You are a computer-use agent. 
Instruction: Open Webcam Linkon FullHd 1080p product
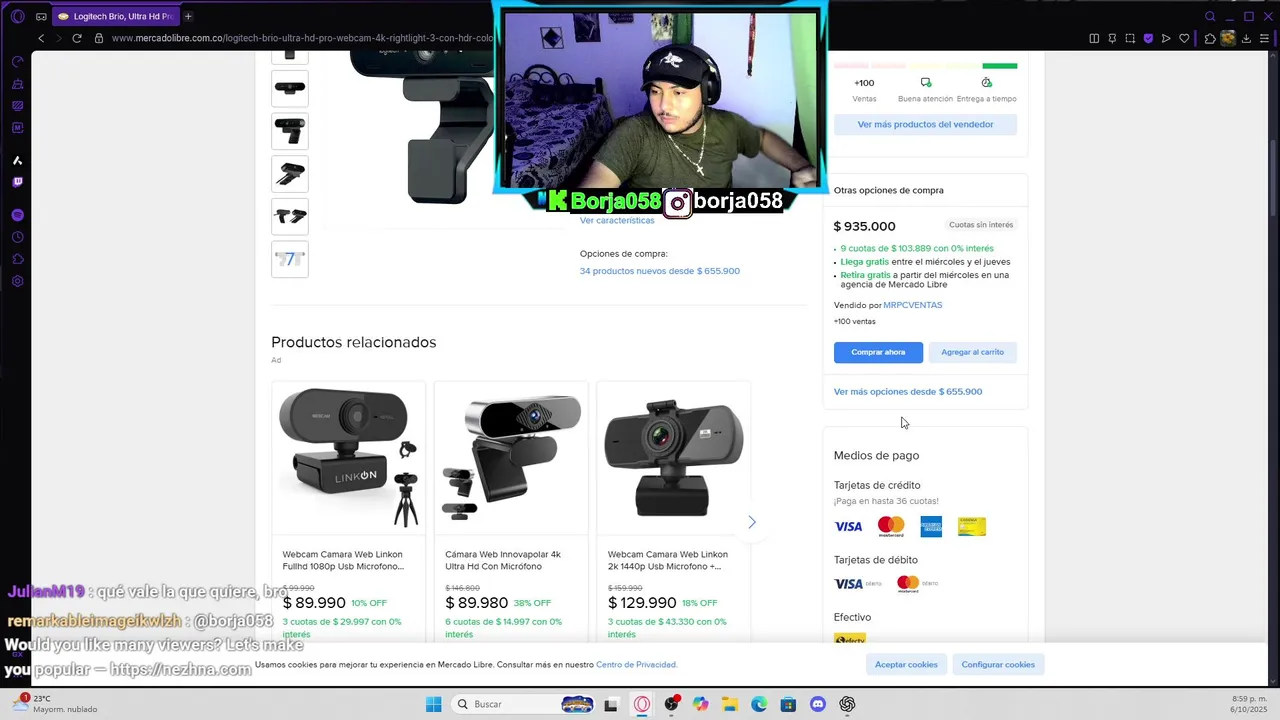(343, 560)
